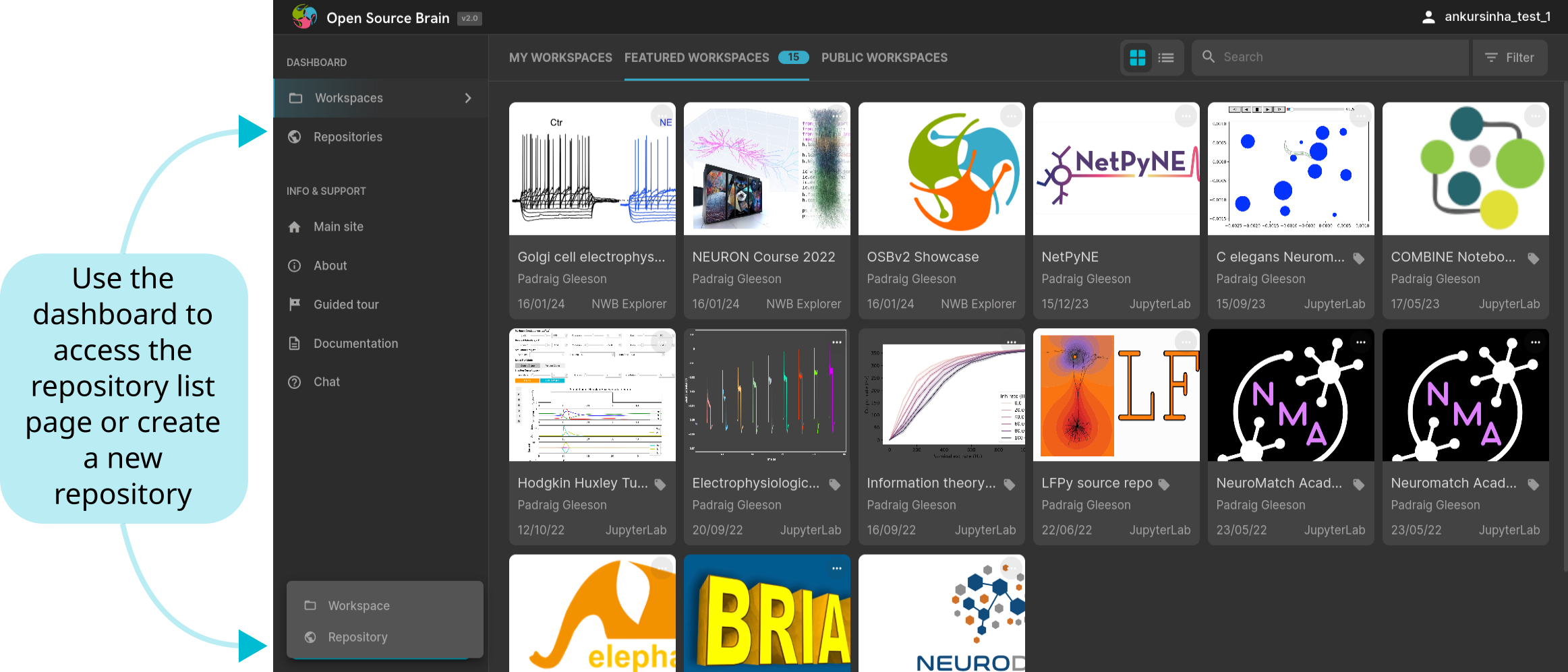Click the tag icon on Hodgkin Huxley Tu card
This screenshot has height=672, width=1568.
point(660,484)
